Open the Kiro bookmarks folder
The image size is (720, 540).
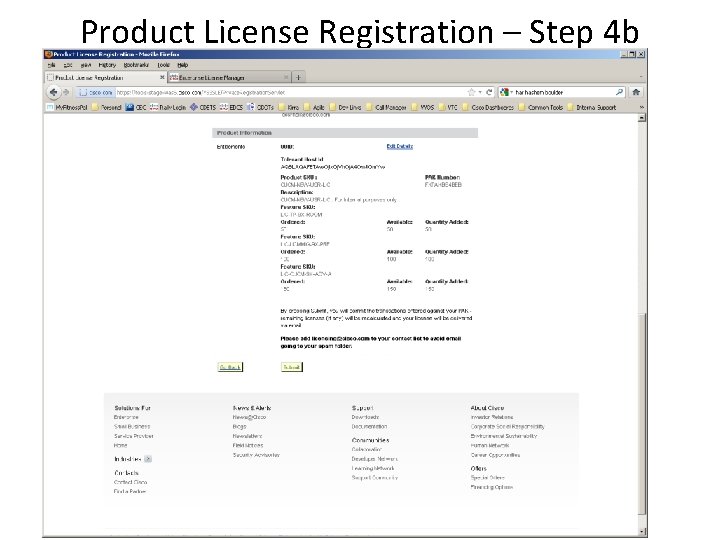point(289,107)
